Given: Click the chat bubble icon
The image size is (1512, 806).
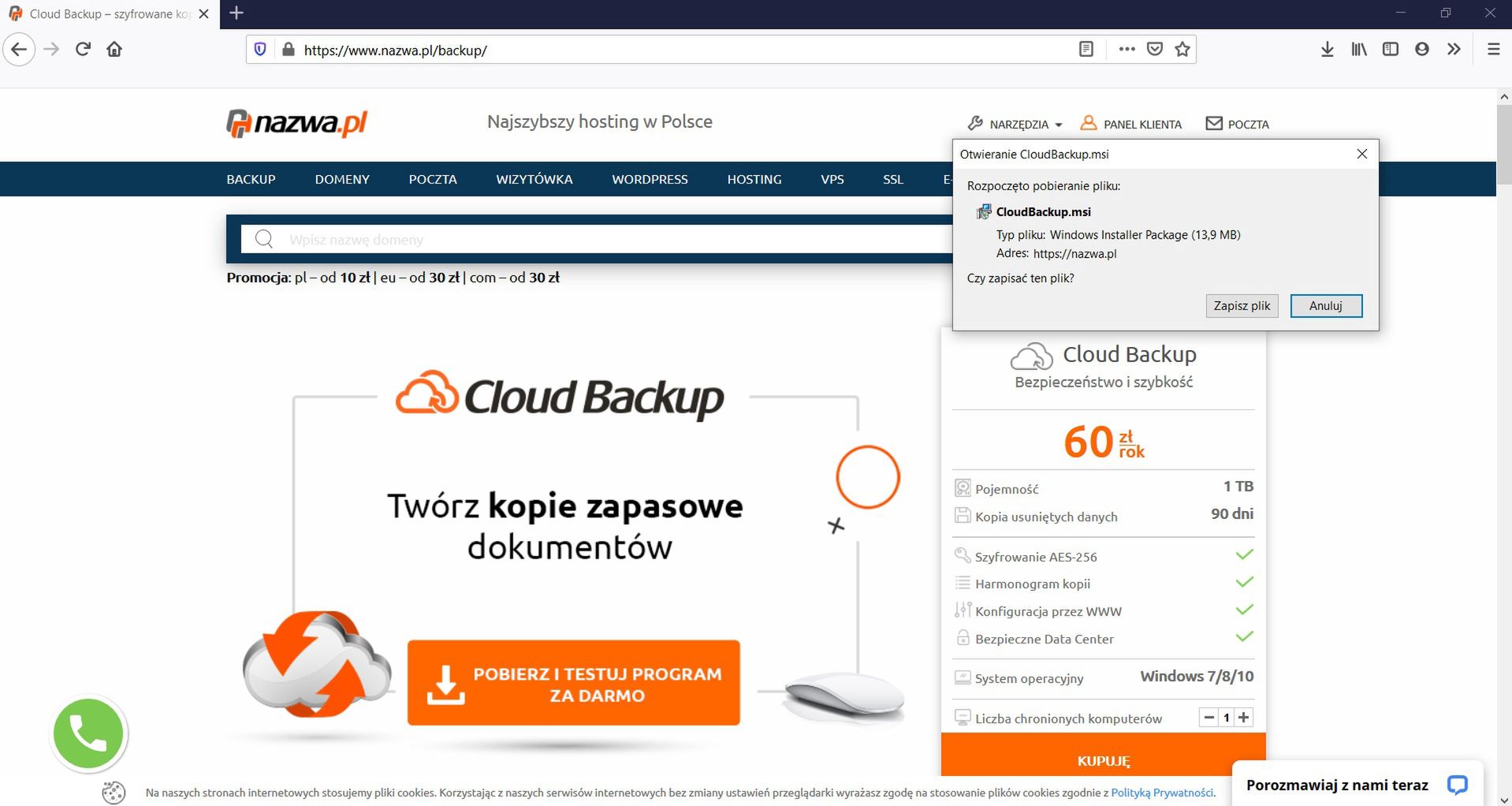Looking at the screenshot, I should pos(1457,785).
